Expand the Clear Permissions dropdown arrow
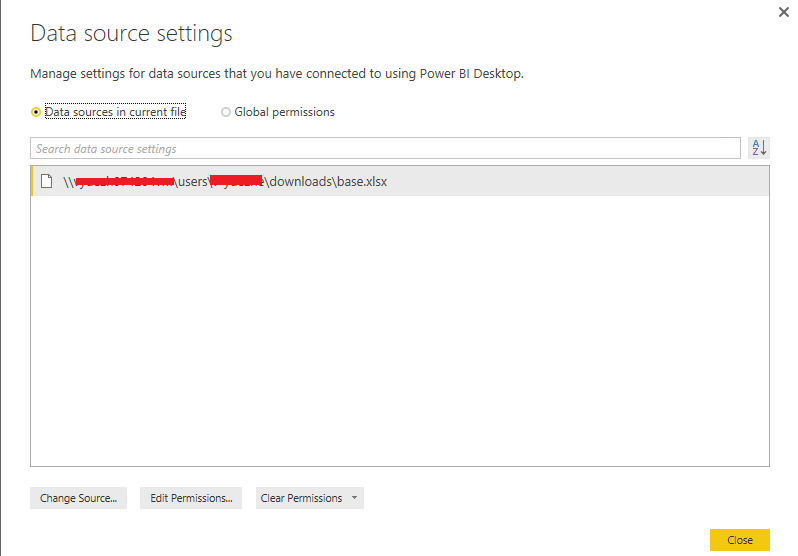Image resolution: width=798 pixels, height=556 pixels. (354, 498)
